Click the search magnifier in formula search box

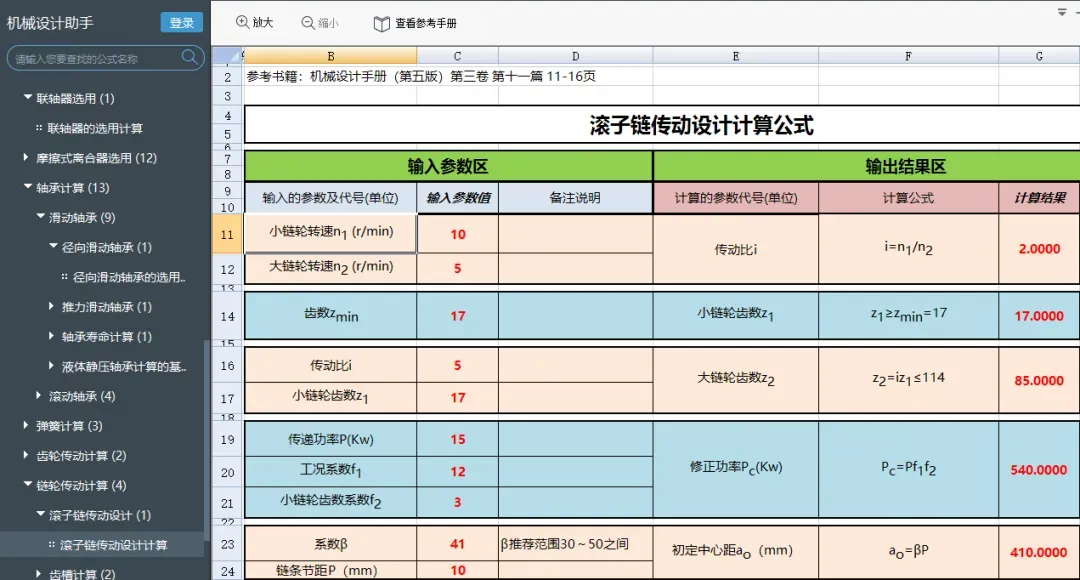coord(189,58)
